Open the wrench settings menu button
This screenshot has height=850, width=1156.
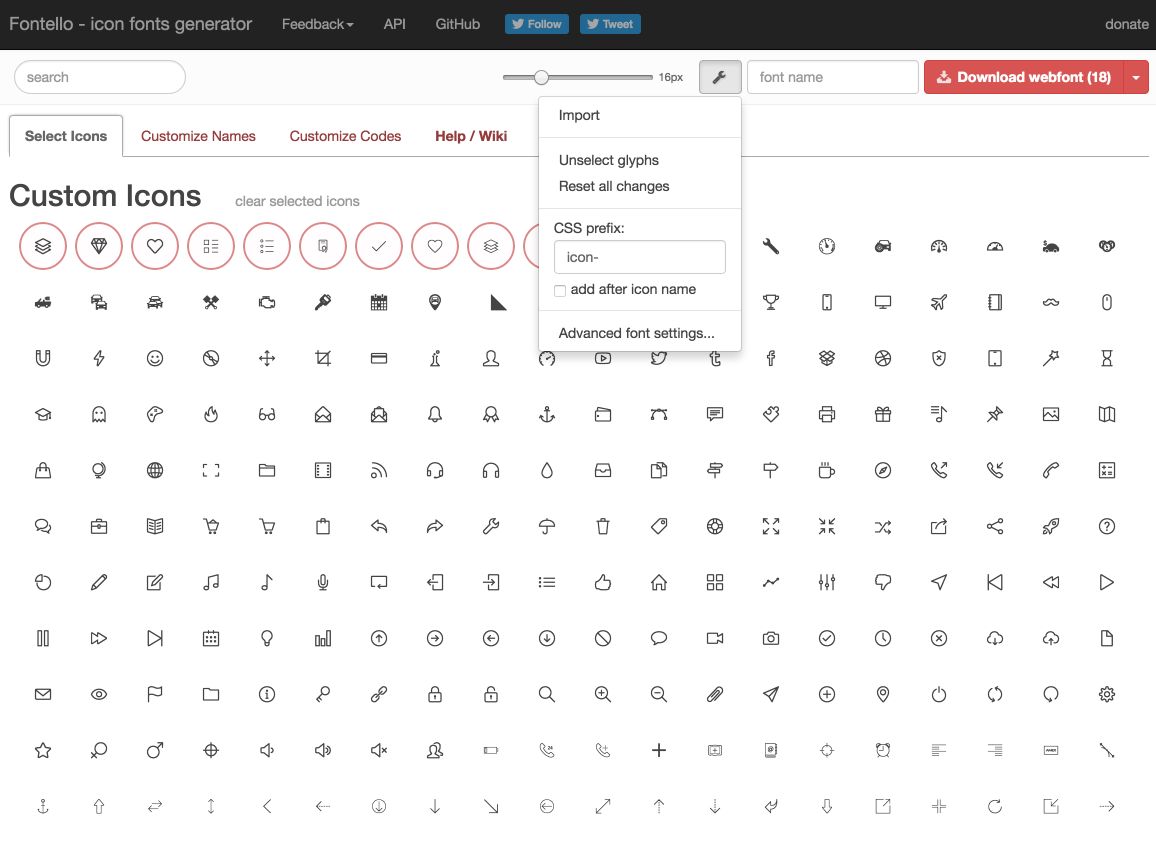(x=720, y=77)
